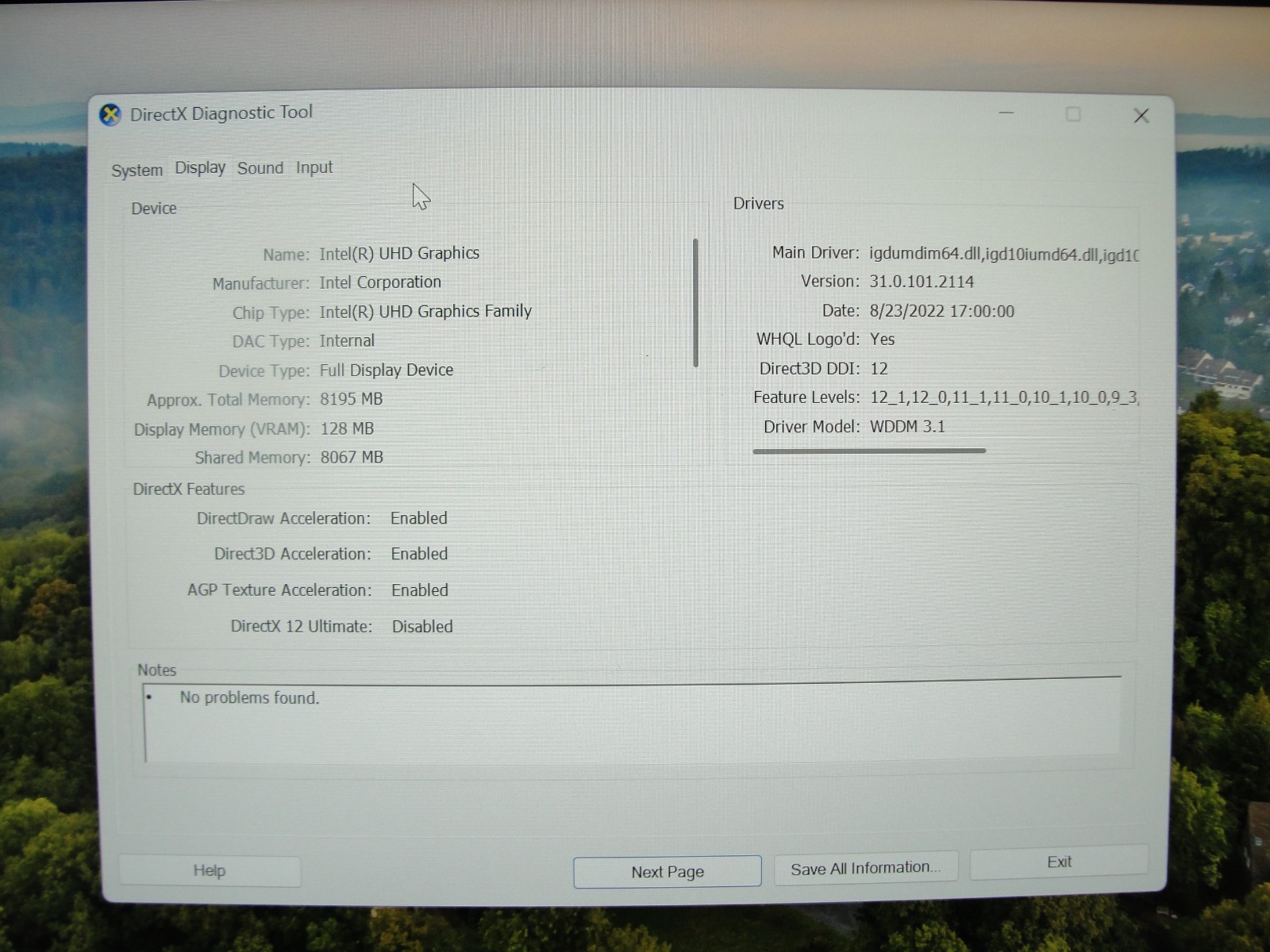Click the 'Driver Model:' label

(x=811, y=427)
